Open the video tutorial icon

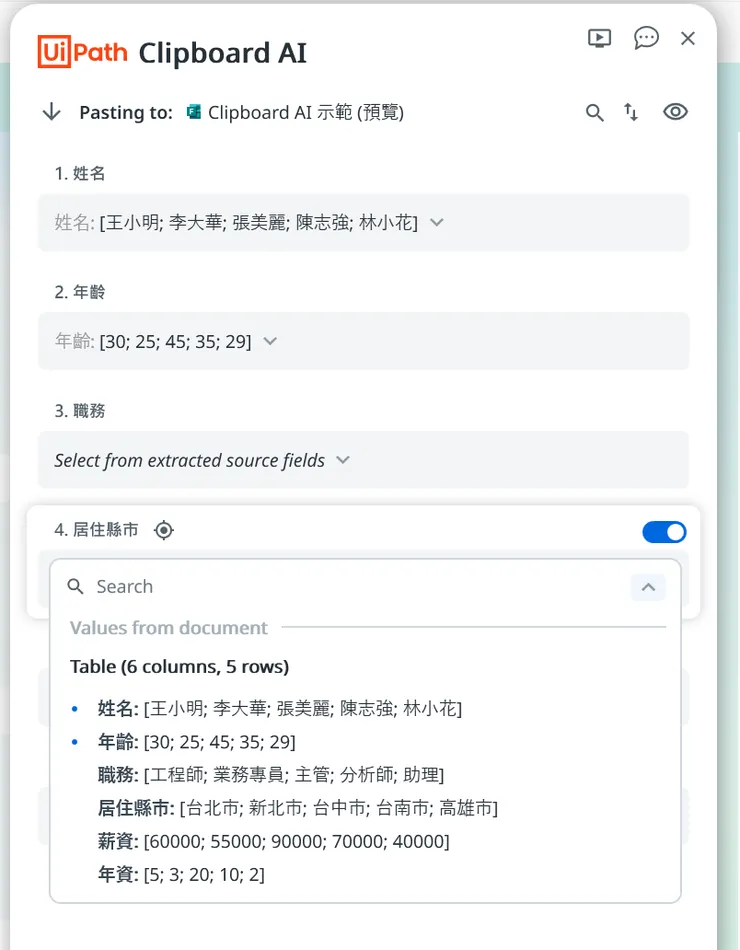pos(599,38)
